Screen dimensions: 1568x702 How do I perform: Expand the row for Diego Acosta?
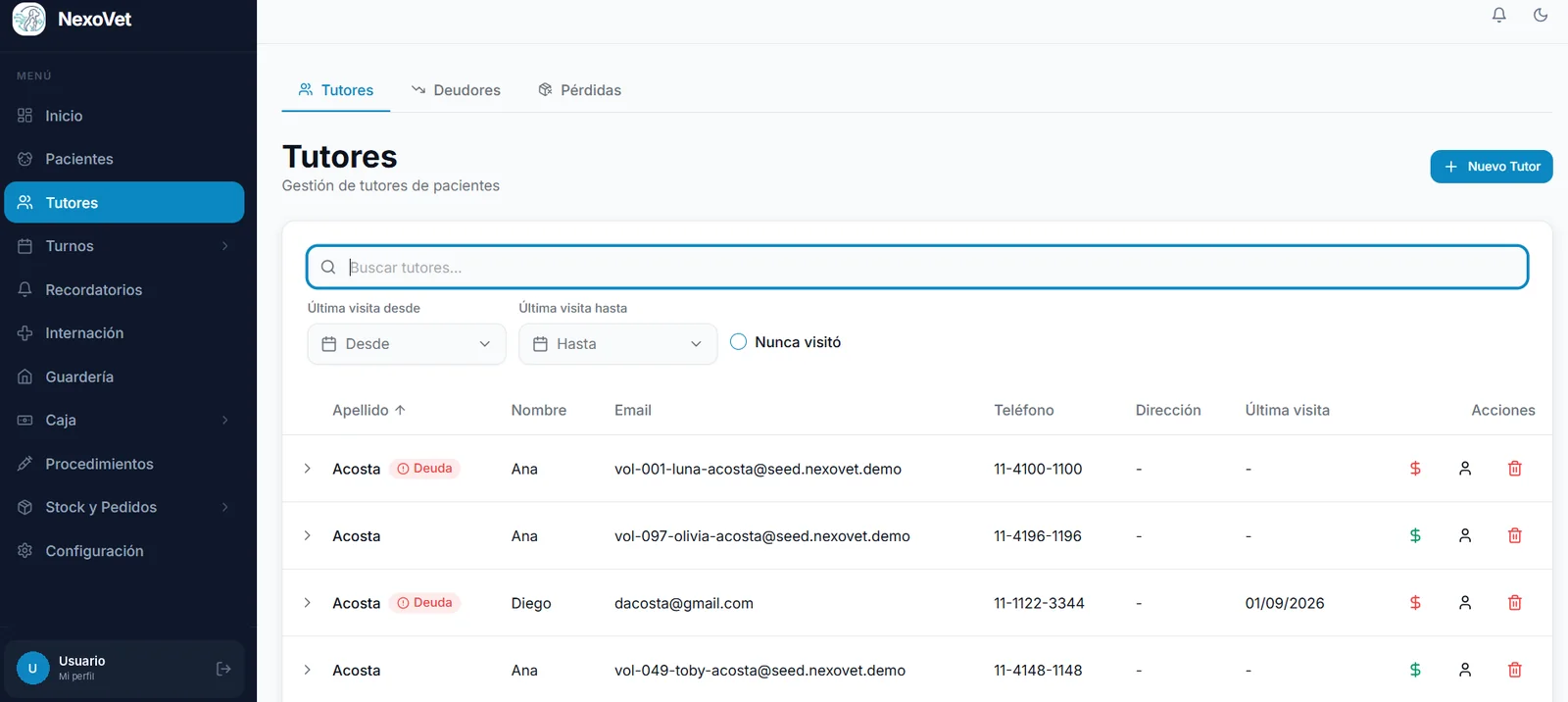point(307,603)
